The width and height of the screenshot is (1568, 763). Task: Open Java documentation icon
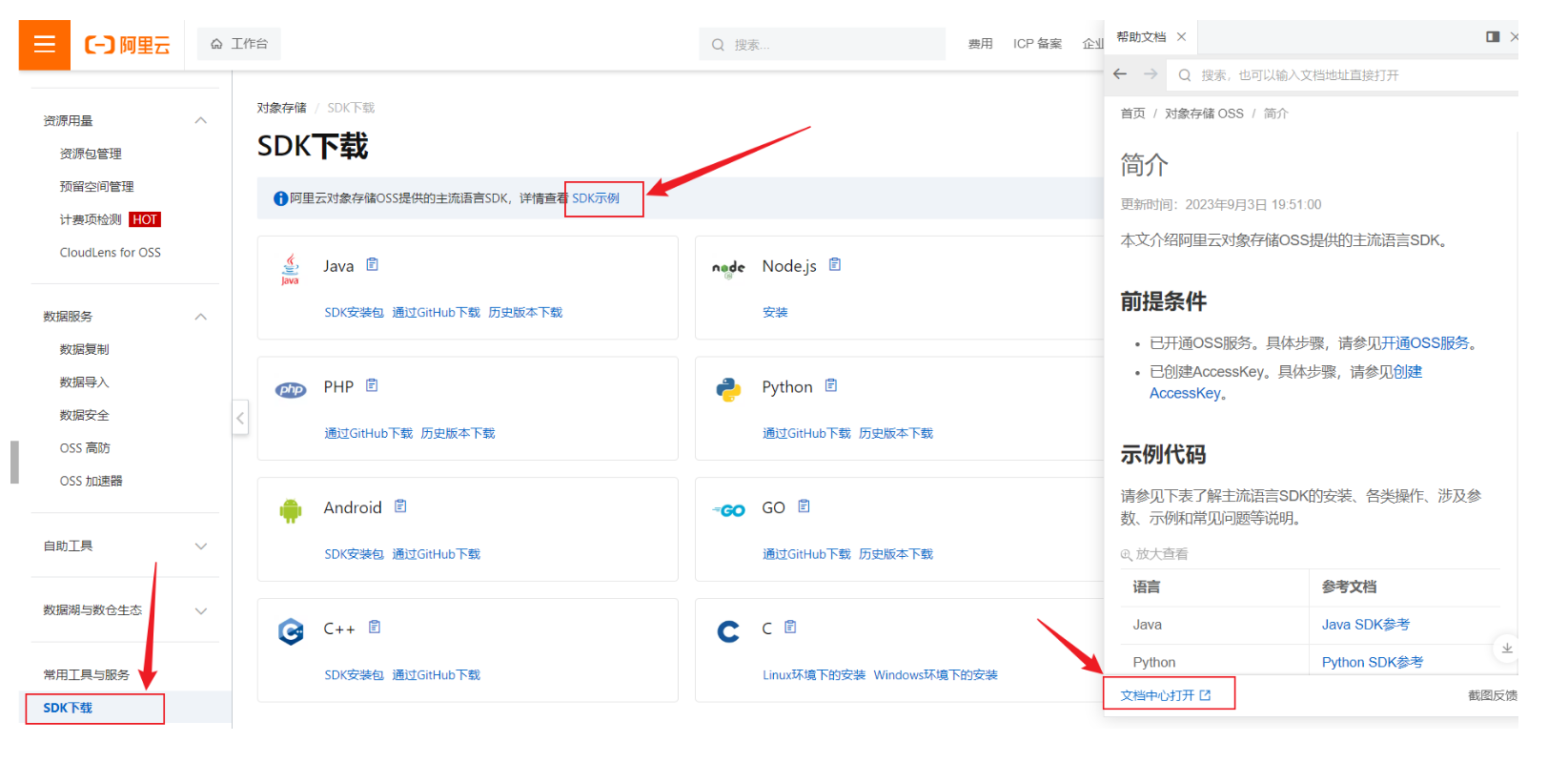click(x=373, y=265)
